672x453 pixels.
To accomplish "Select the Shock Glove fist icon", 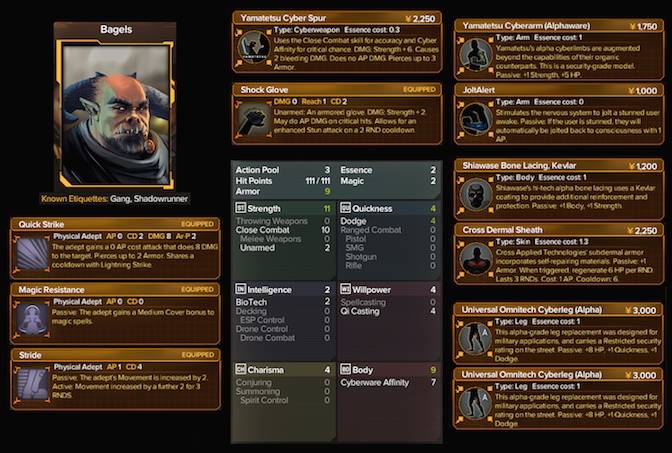I will coord(254,119).
